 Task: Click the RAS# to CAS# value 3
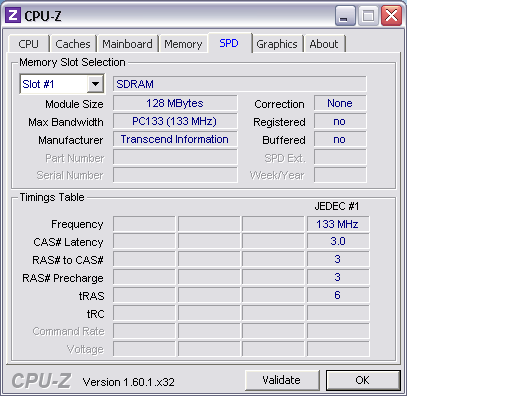pyautogui.click(x=338, y=259)
